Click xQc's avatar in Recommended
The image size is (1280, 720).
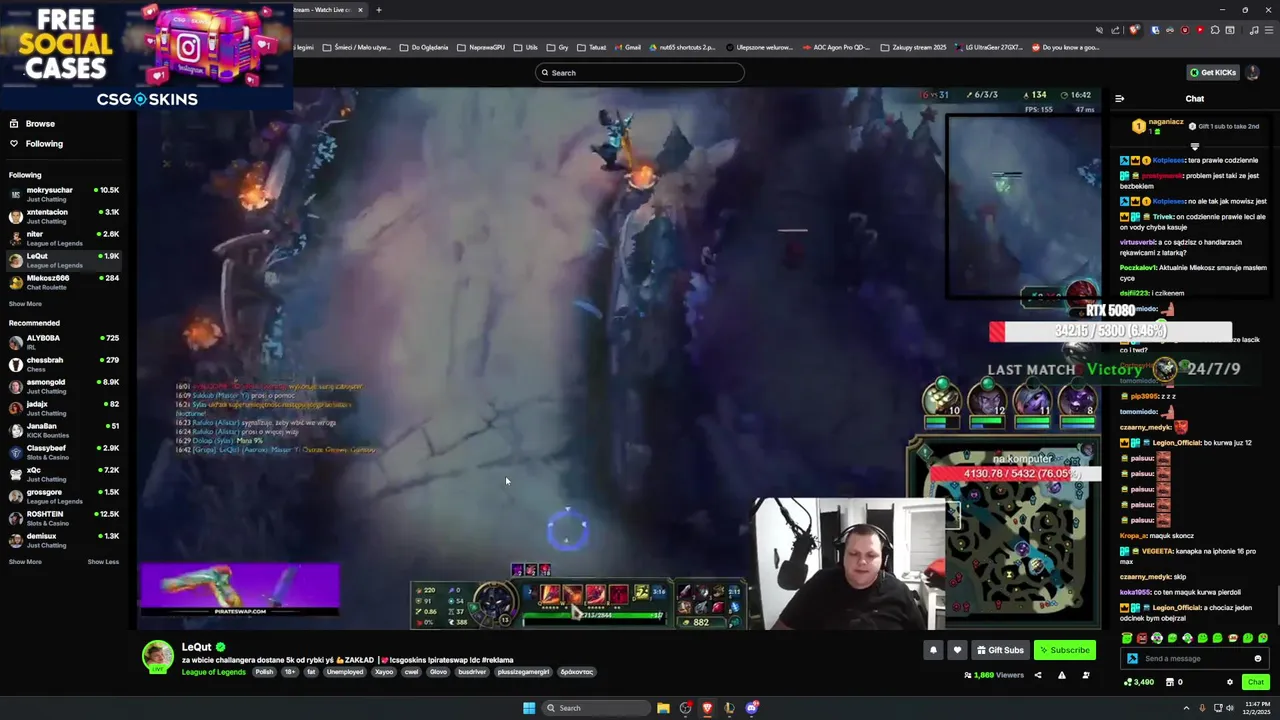[x=16, y=474]
